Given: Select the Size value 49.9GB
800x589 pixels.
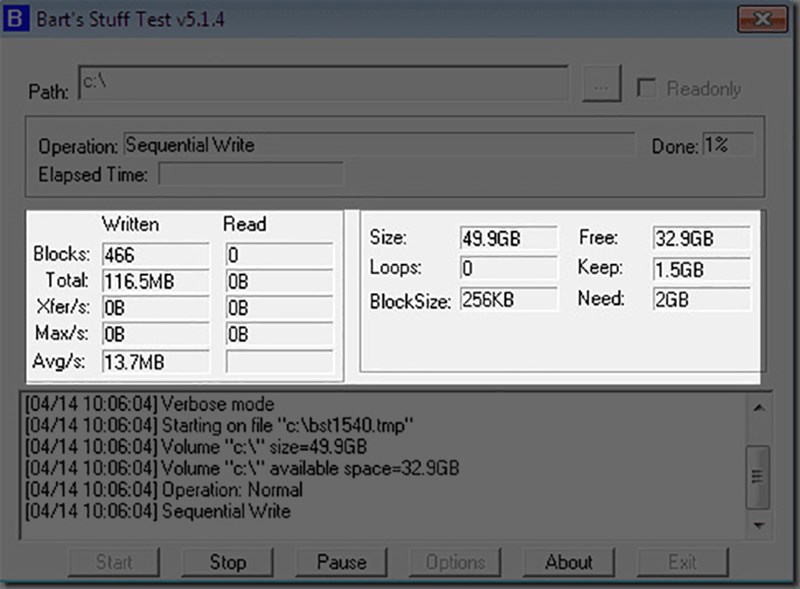Looking at the screenshot, I should click(x=509, y=238).
